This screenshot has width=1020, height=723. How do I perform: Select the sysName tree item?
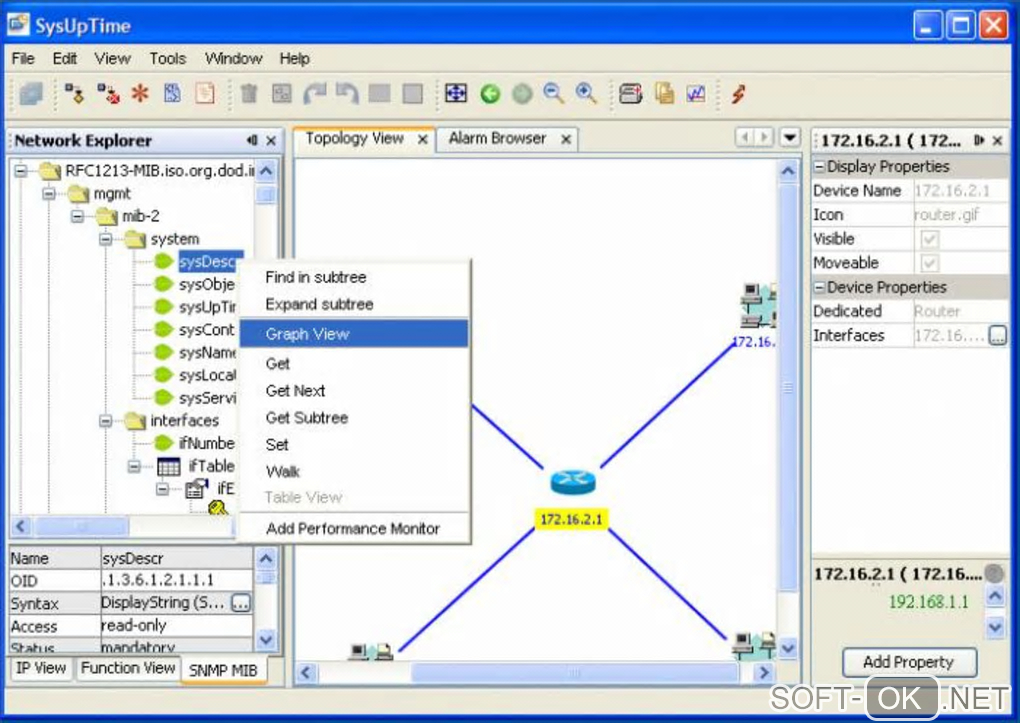(208, 353)
